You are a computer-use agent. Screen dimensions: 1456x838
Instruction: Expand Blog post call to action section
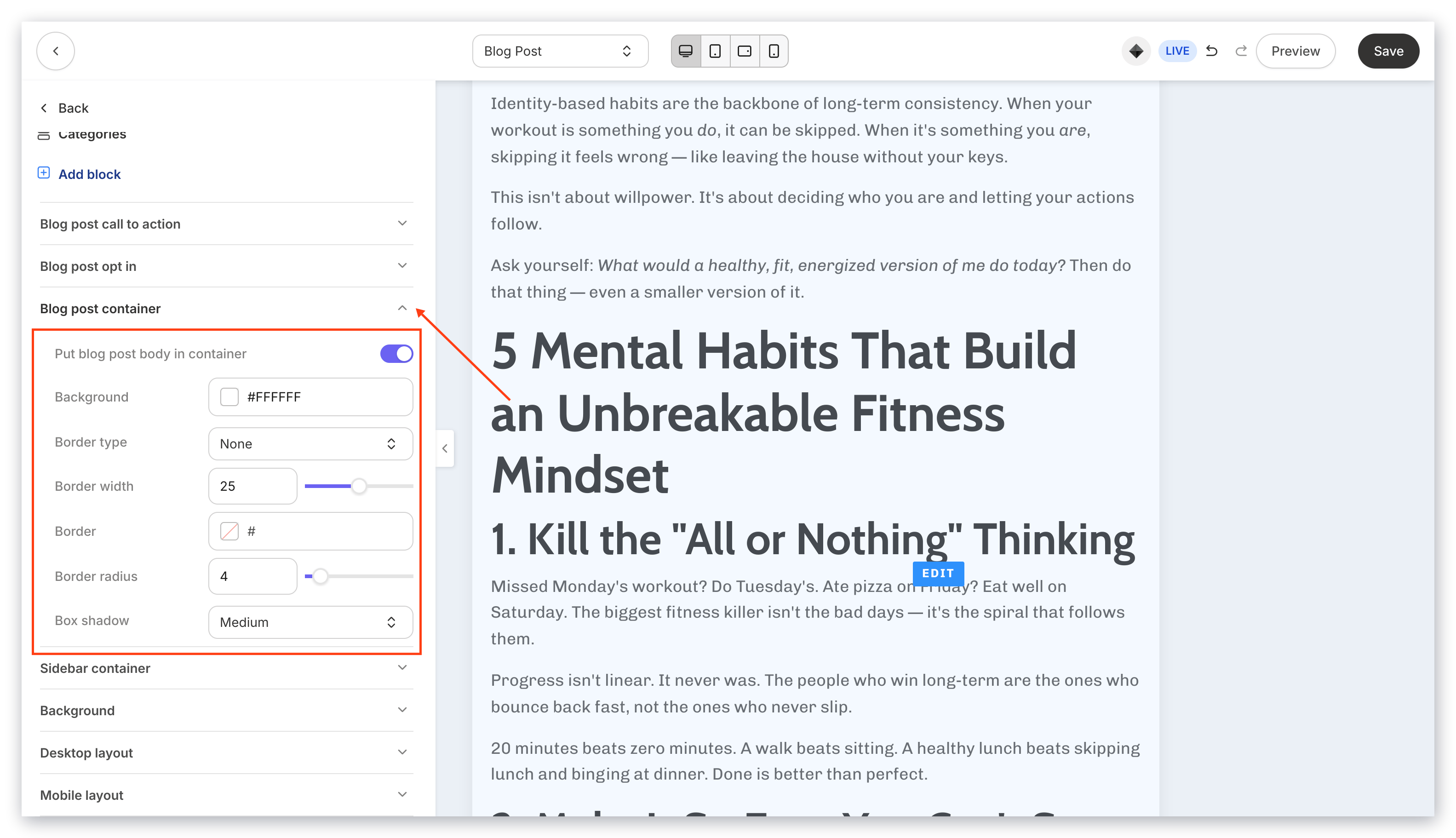pos(226,224)
